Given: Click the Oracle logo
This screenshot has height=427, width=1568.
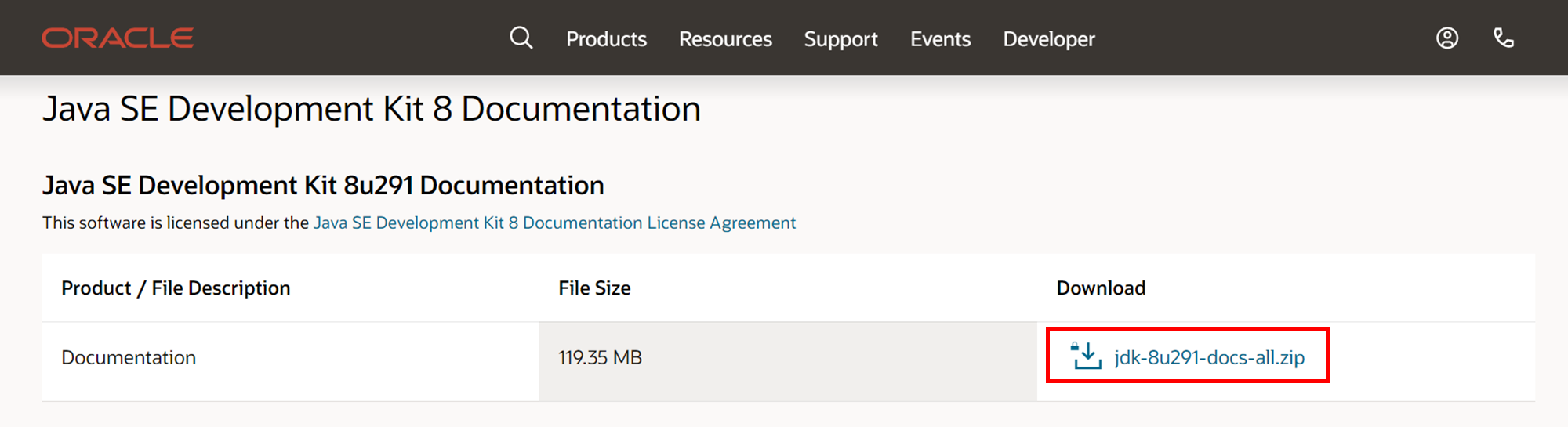Looking at the screenshot, I should (118, 38).
